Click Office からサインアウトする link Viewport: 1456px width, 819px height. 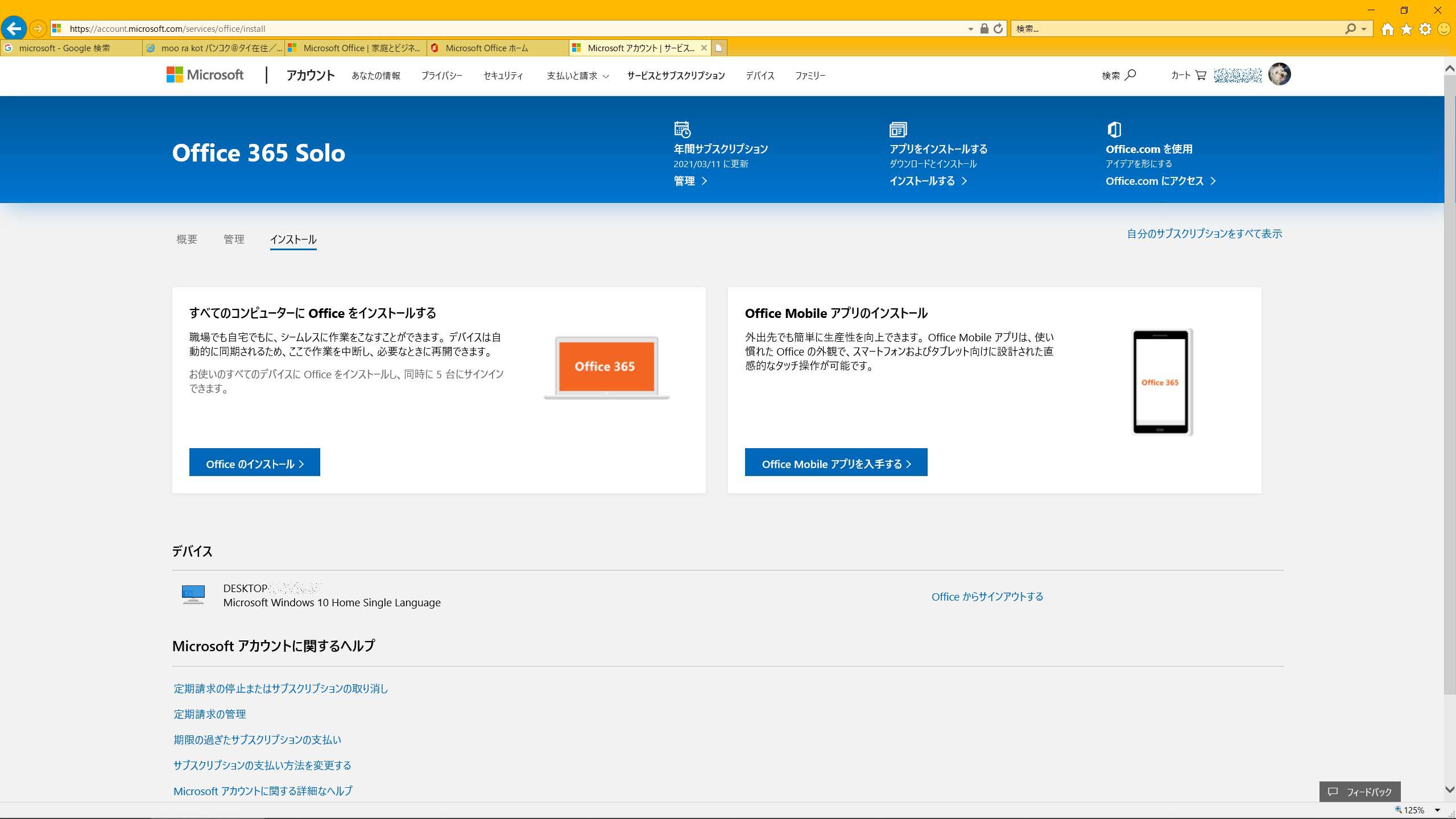tap(987, 597)
